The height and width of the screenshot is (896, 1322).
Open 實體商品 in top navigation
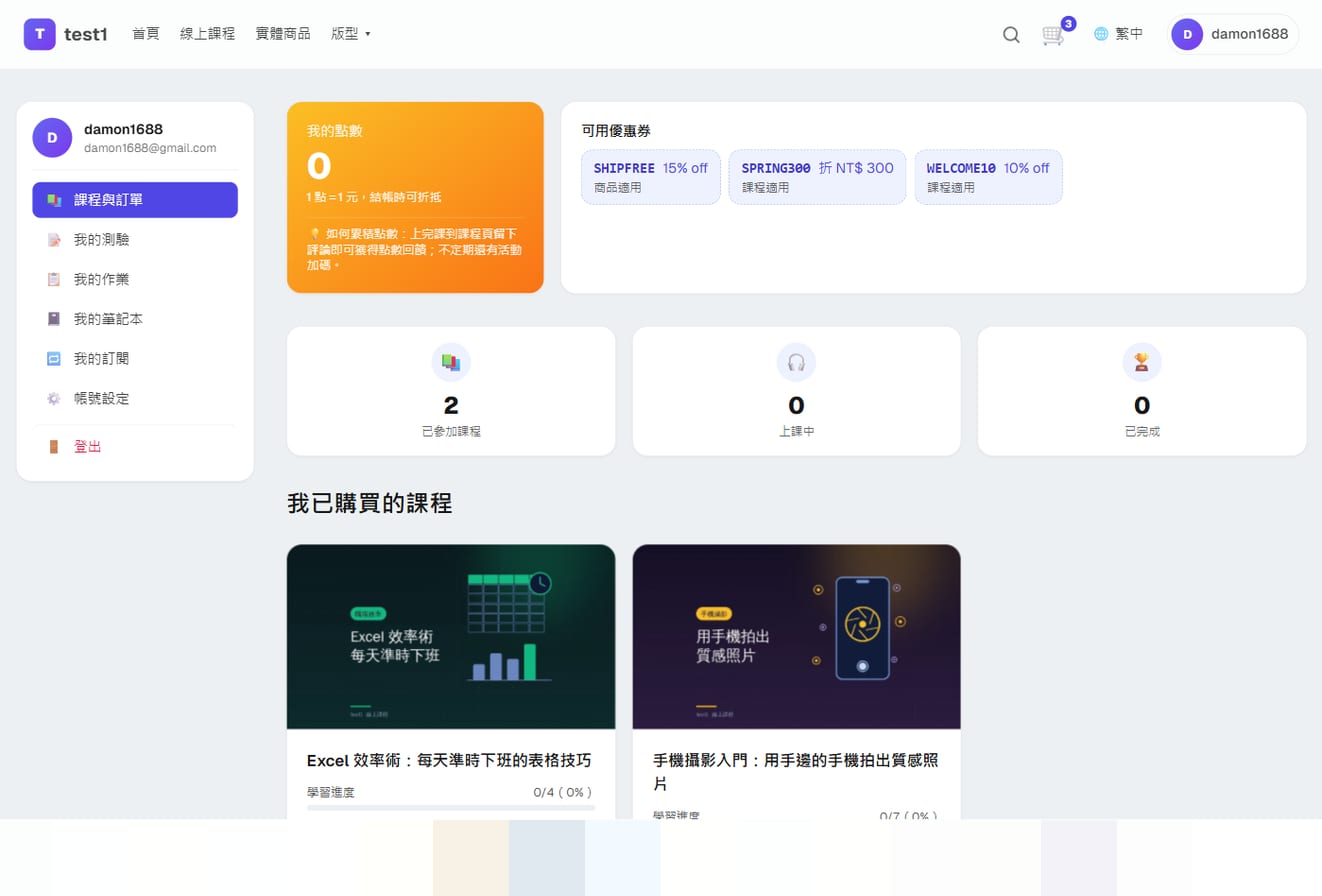tap(283, 34)
